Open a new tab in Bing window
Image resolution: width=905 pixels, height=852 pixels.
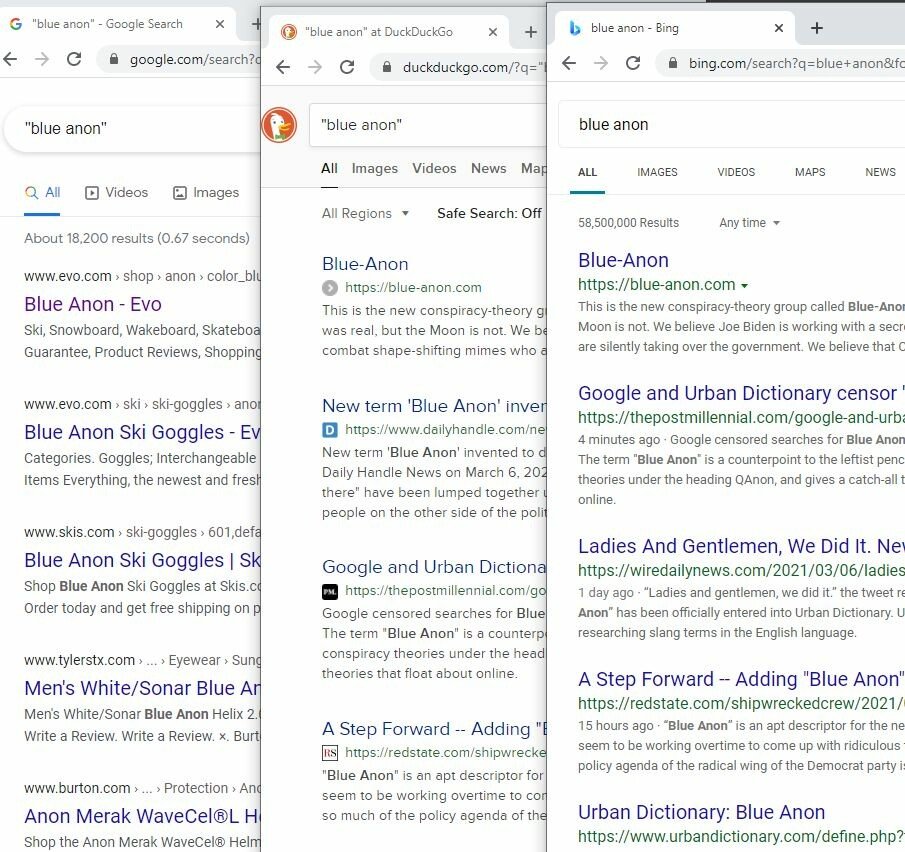[x=817, y=28]
